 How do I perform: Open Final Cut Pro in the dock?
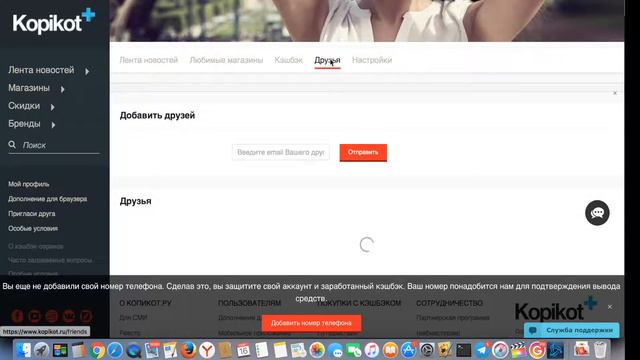pos(519,350)
